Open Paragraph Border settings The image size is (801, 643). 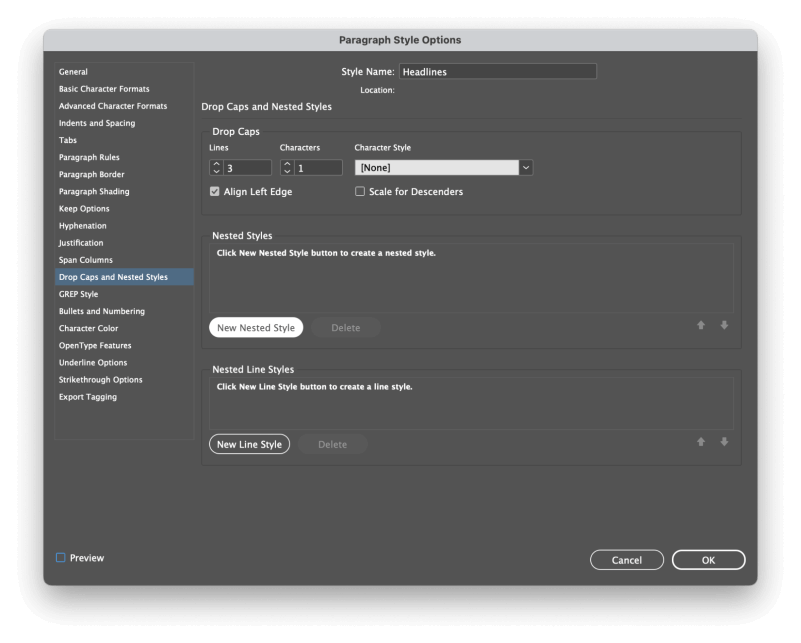[x=124, y=174]
